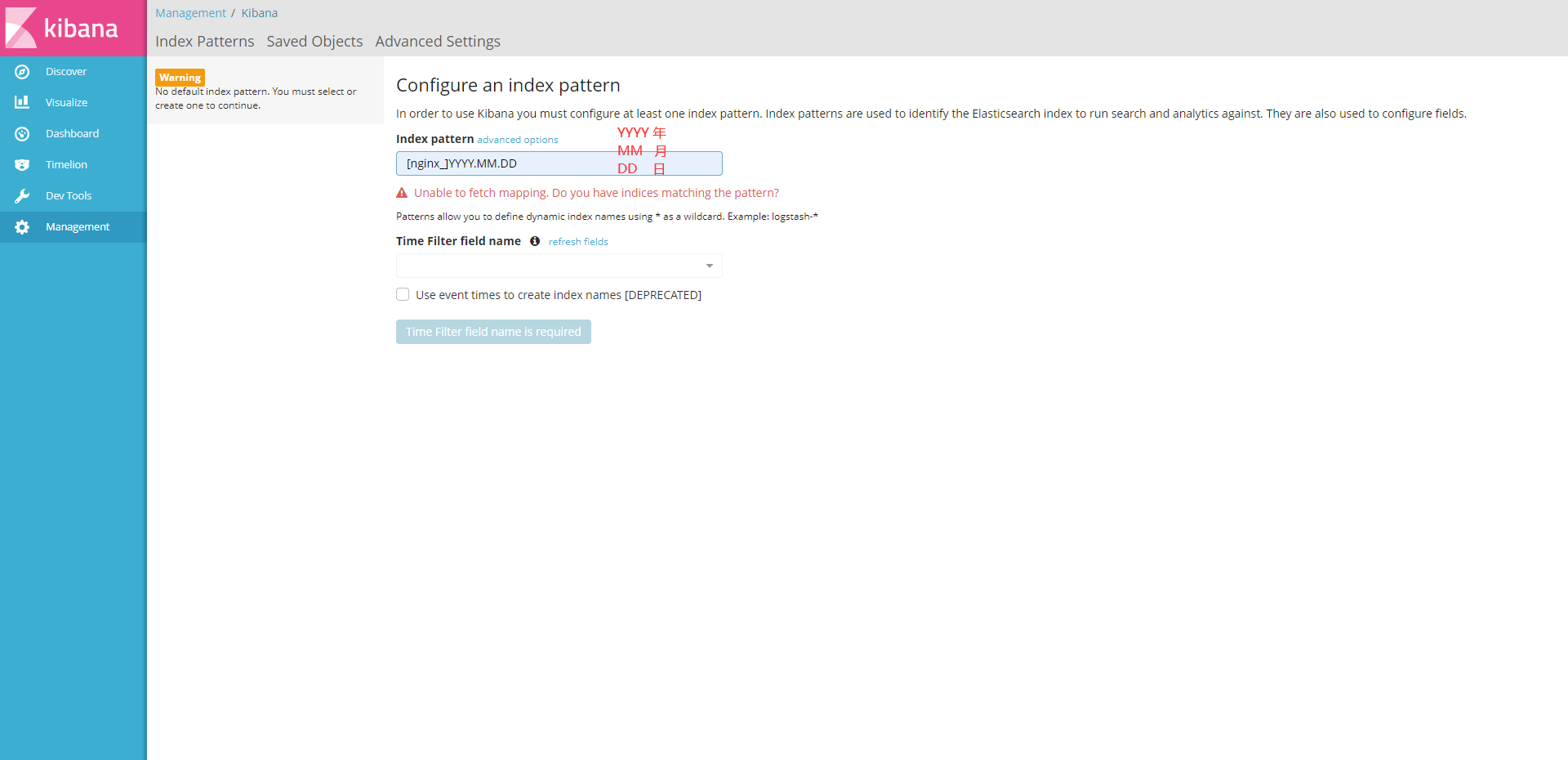
Task: Click the Time Filter field name is required button
Action: (493, 332)
